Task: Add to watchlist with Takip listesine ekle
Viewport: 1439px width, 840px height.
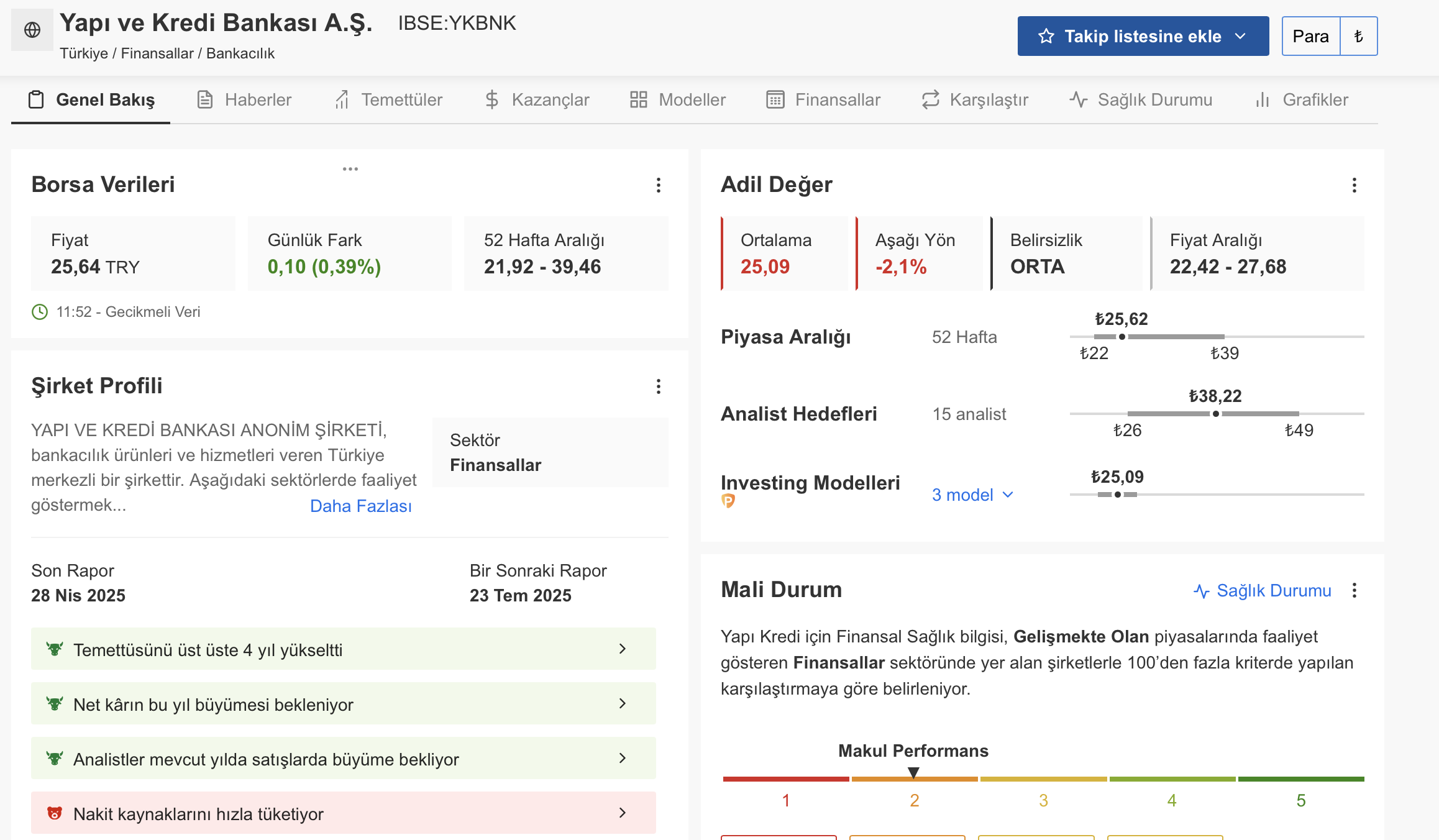Action: point(1143,36)
